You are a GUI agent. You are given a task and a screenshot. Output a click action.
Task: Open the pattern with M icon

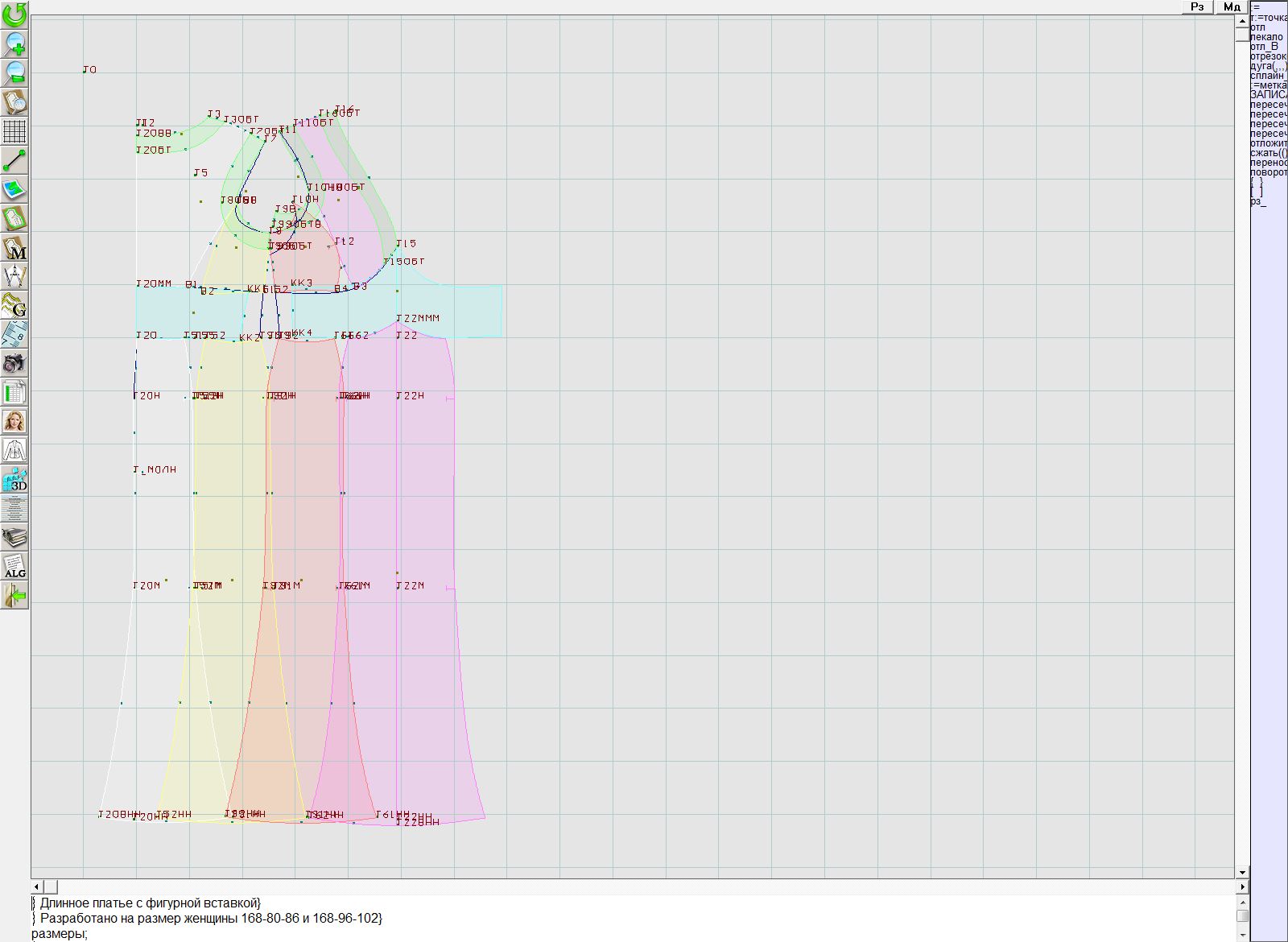(x=14, y=248)
